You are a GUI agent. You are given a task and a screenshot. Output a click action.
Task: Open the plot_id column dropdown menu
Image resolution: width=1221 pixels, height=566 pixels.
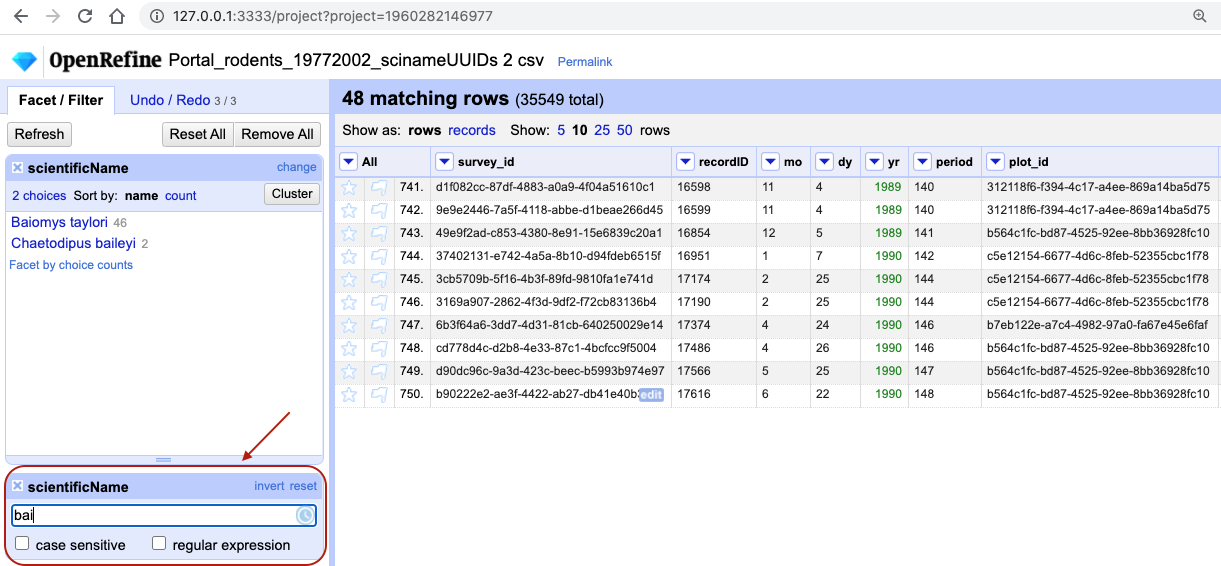click(x=996, y=162)
